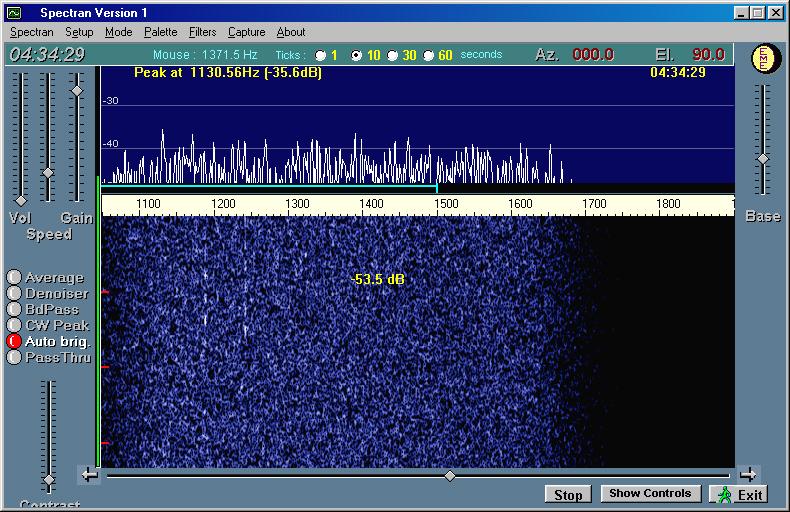790x512 pixels.
Task: Enable the PassThru toggle
Action: (14, 358)
